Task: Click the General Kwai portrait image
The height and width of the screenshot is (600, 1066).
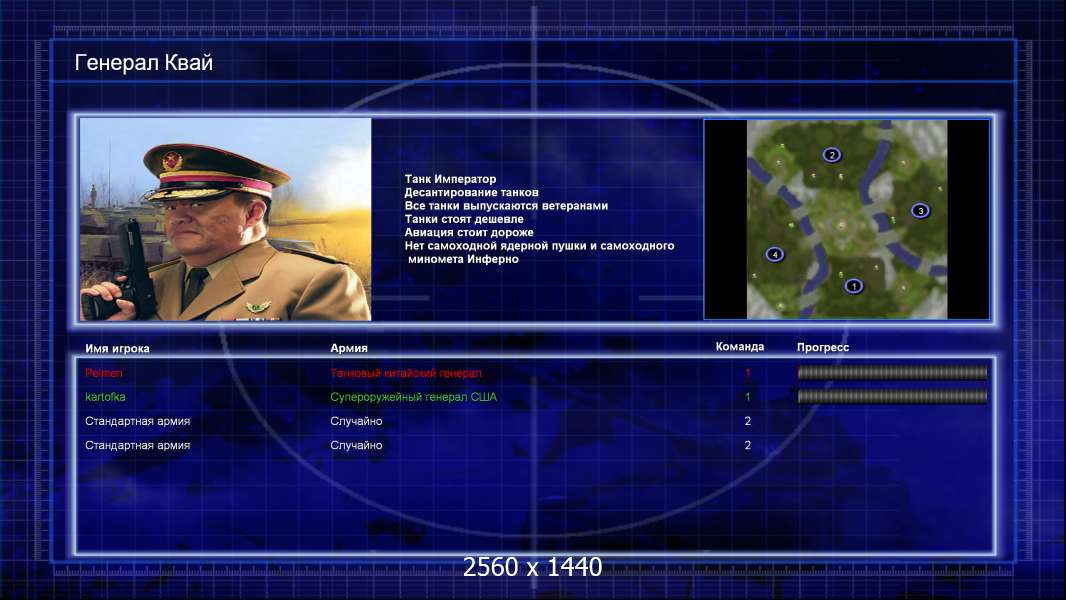Action: click(x=226, y=219)
